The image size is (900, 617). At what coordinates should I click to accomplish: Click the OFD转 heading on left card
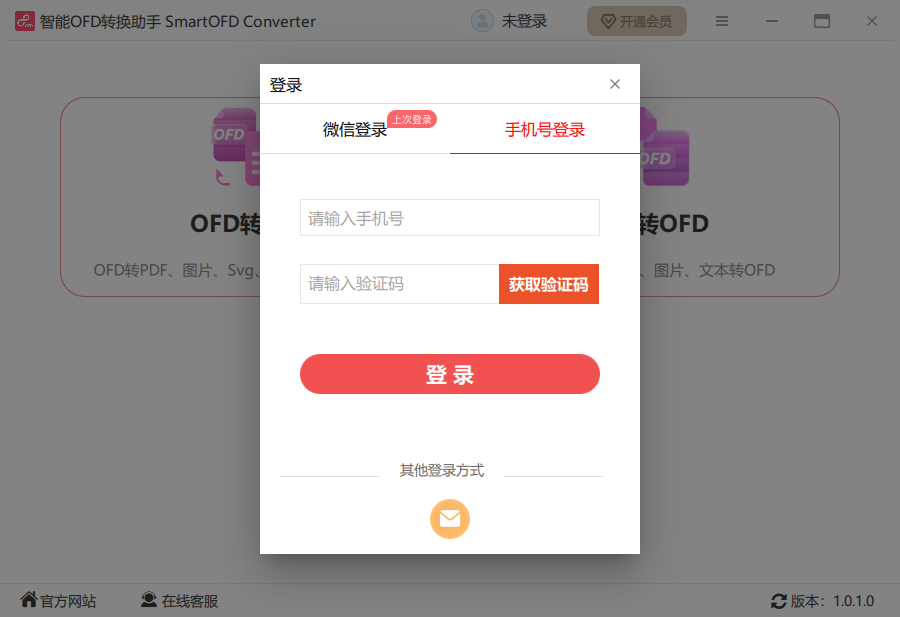[x=225, y=224]
